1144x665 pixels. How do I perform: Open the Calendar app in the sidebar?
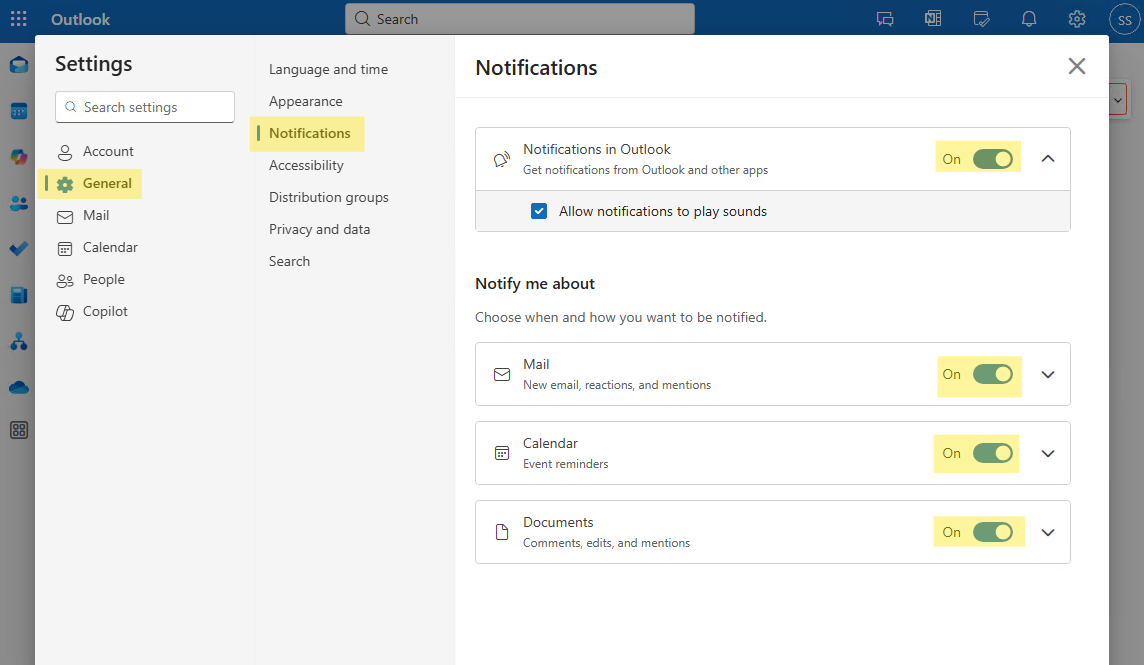18,111
